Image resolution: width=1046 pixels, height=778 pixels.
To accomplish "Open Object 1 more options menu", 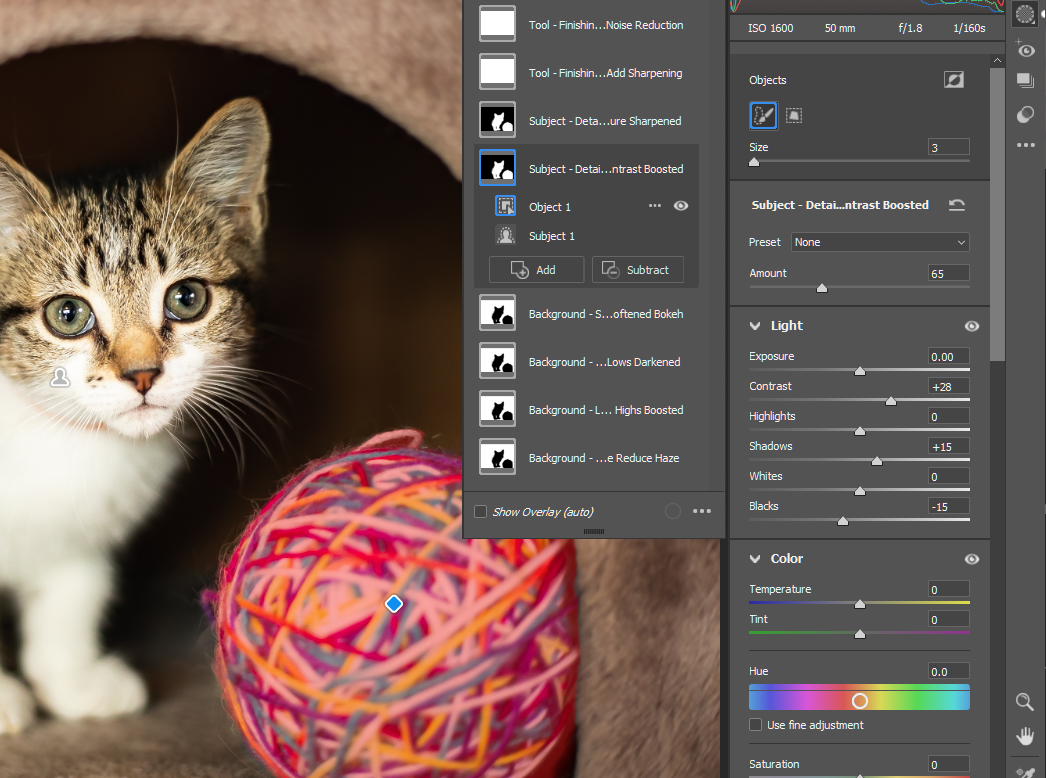I will pyautogui.click(x=655, y=206).
